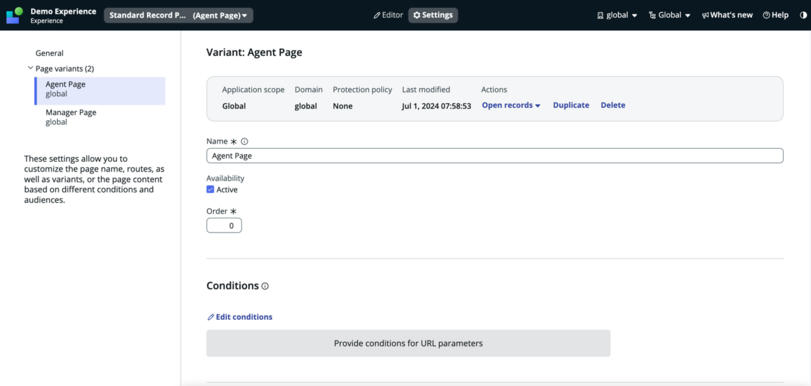
Task: Click the theme contrast toggle icon
Action: click(x=803, y=16)
